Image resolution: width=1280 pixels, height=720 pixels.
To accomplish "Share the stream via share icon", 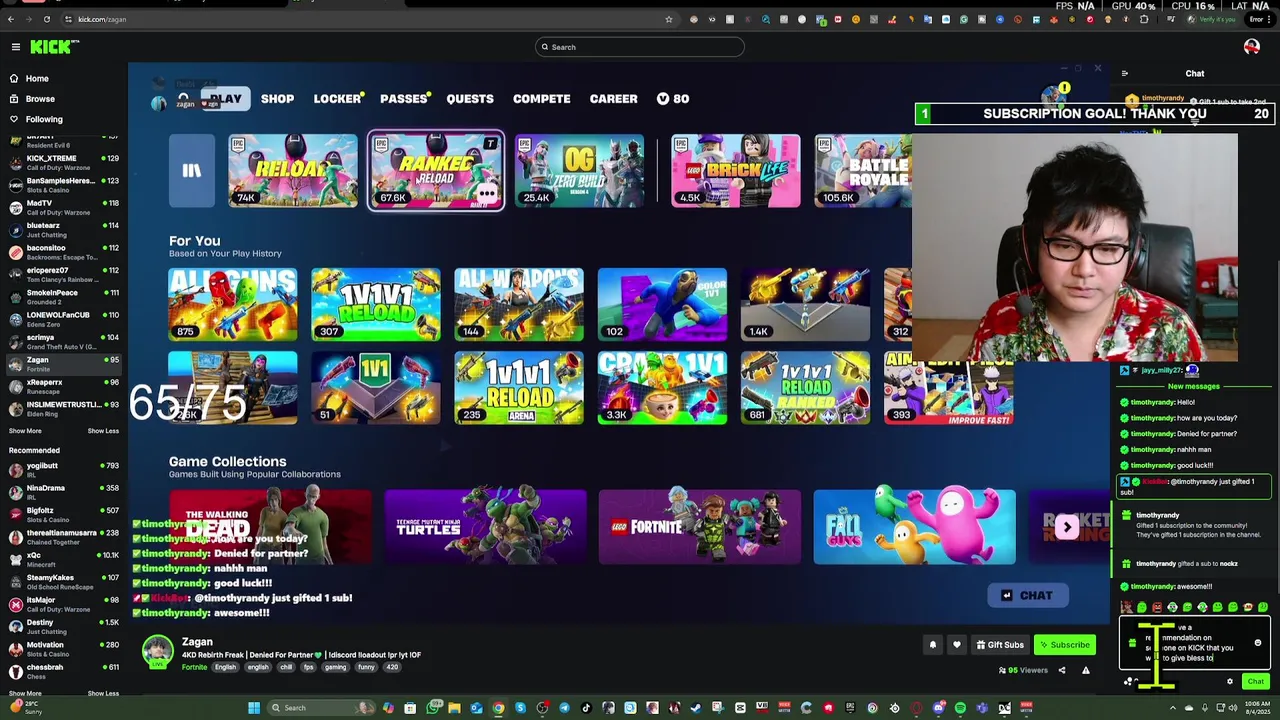I will (x=1062, y=670).
